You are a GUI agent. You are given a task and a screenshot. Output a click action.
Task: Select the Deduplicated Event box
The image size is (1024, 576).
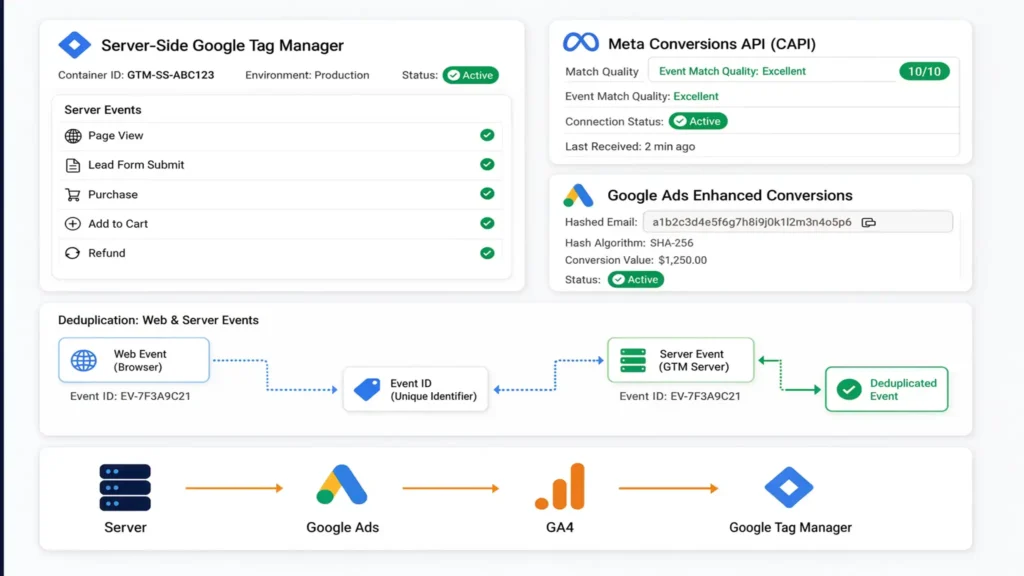(x=886, y=389)
